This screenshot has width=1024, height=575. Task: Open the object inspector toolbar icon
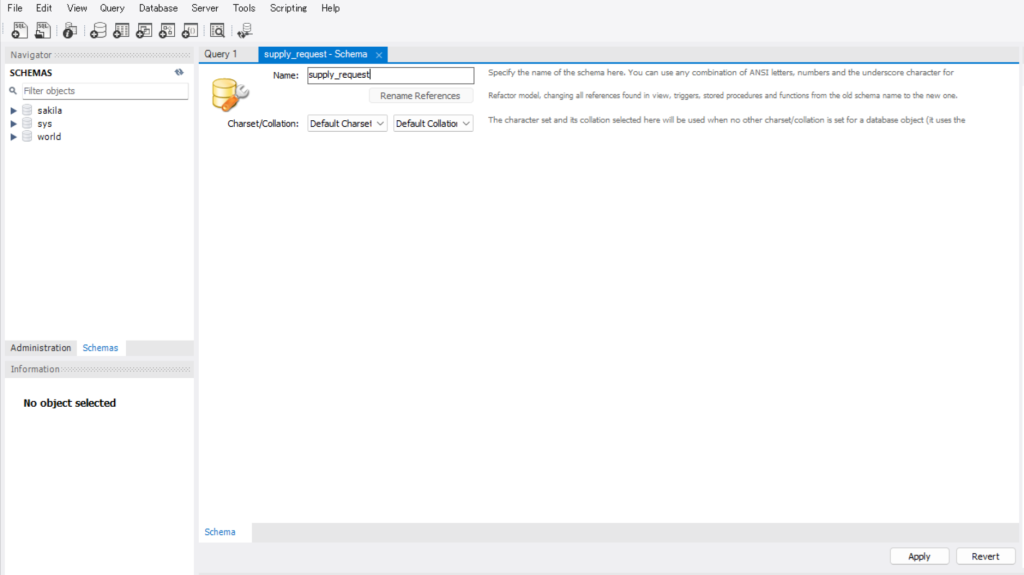pos(70,30)
